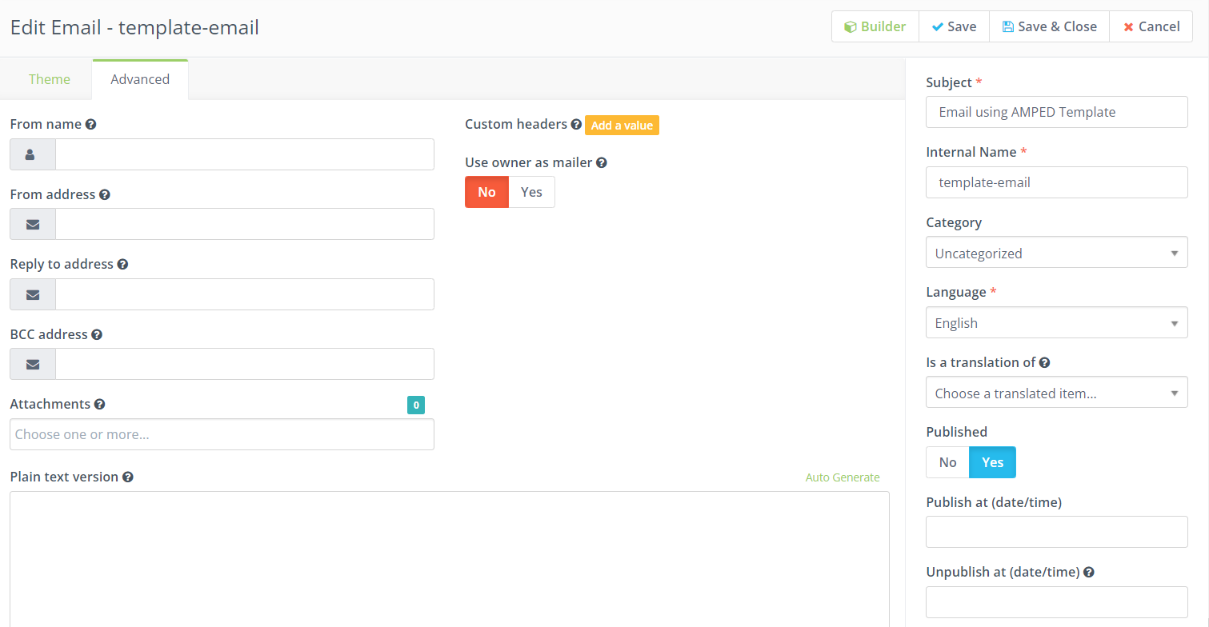Click the help icon next to Custom headers
This screenshot has height=627, width=1209.
coord(576,125)
